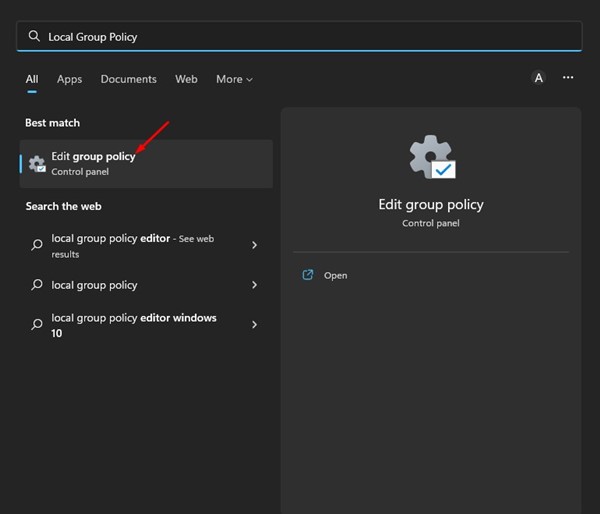Click the Open external-link icon in preview
Viewport: 600px width, 514px height.
point(308,275)
